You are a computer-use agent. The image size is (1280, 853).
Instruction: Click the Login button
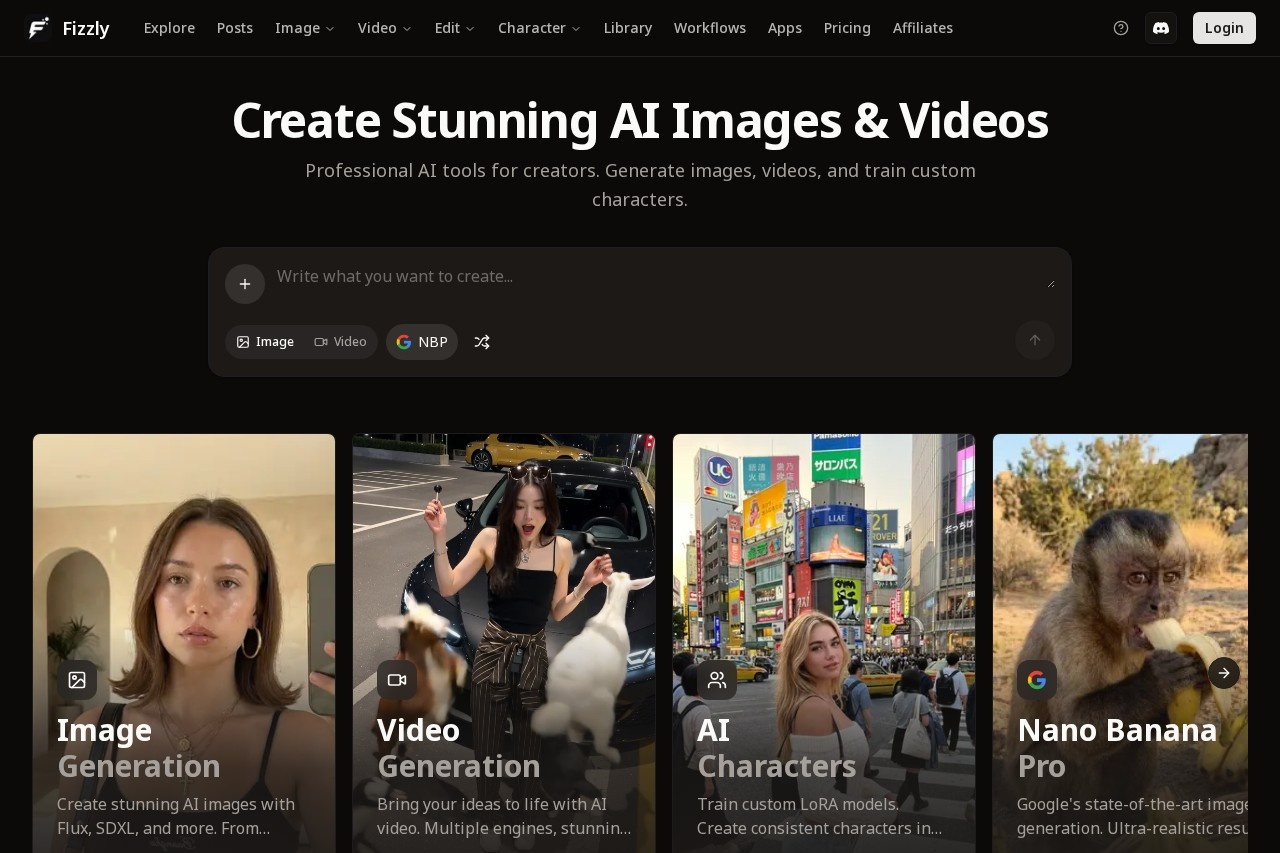[1224, 28]
